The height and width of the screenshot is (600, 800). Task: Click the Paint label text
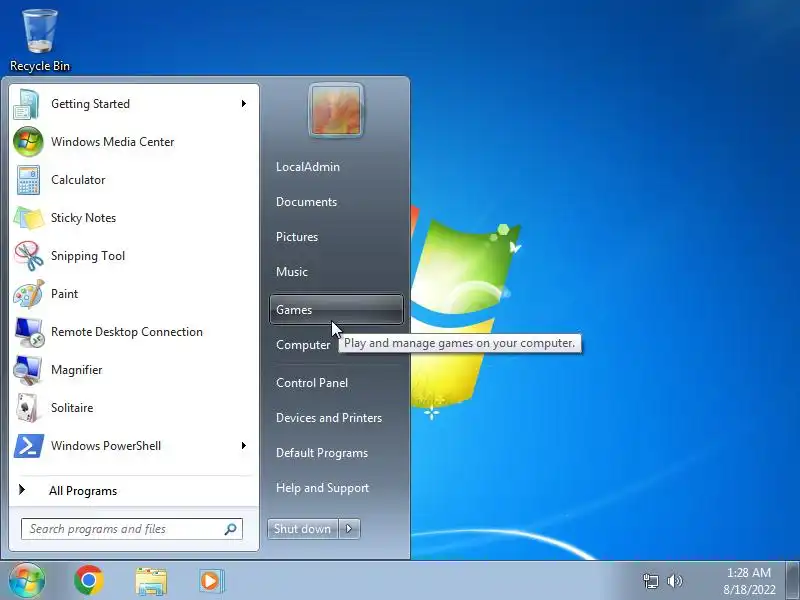tap(64, 294)
